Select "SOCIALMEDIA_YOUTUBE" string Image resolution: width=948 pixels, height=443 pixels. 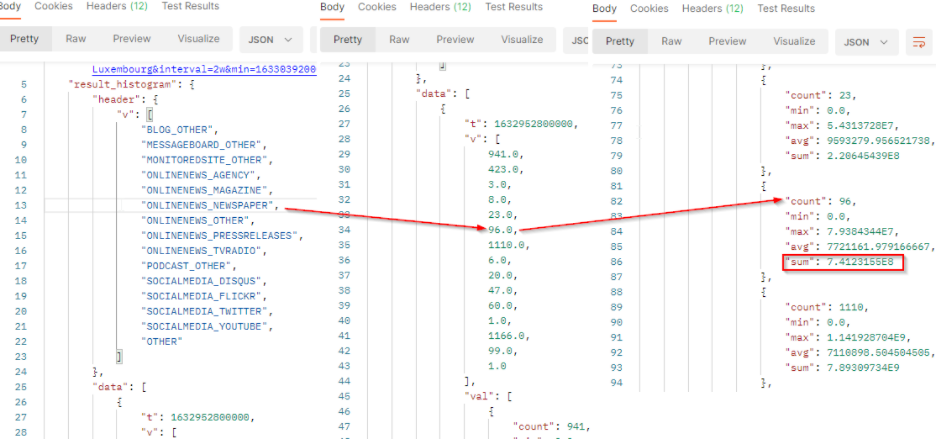click(203, 326)
